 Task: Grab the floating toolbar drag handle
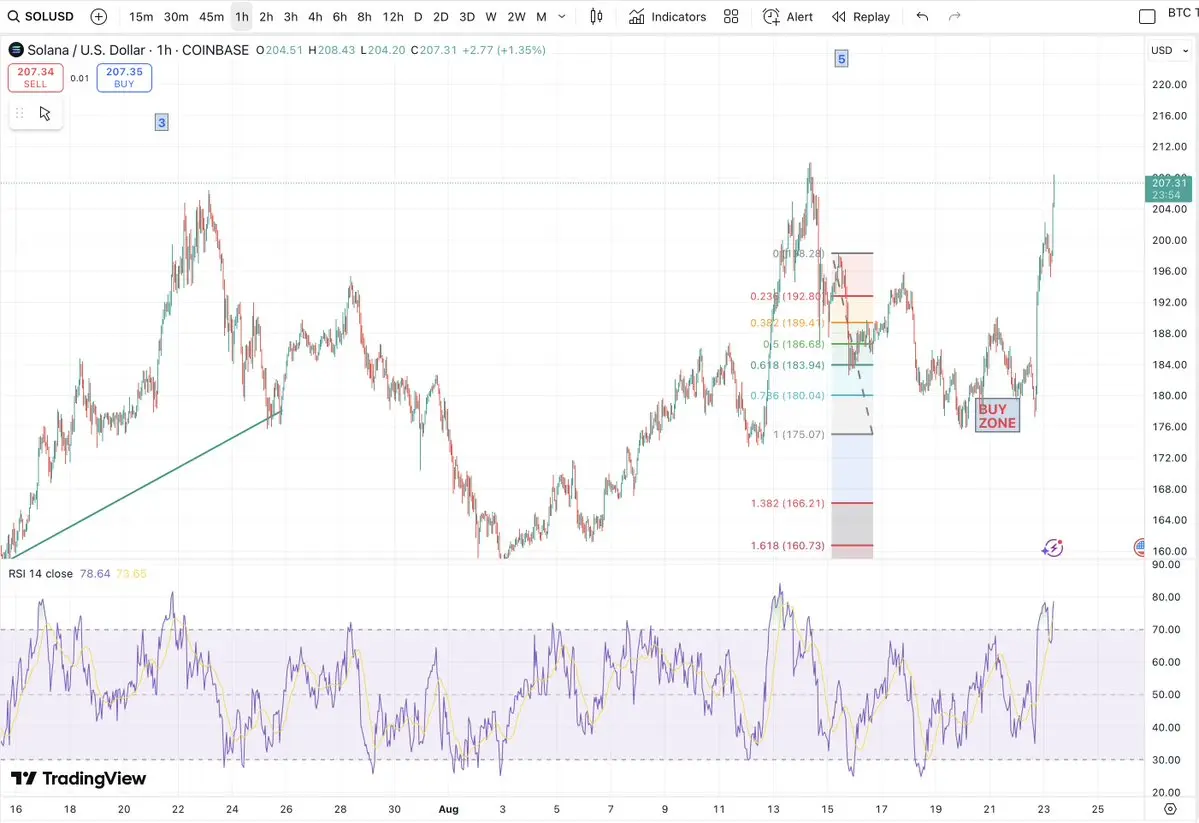[x=20, y=113]
